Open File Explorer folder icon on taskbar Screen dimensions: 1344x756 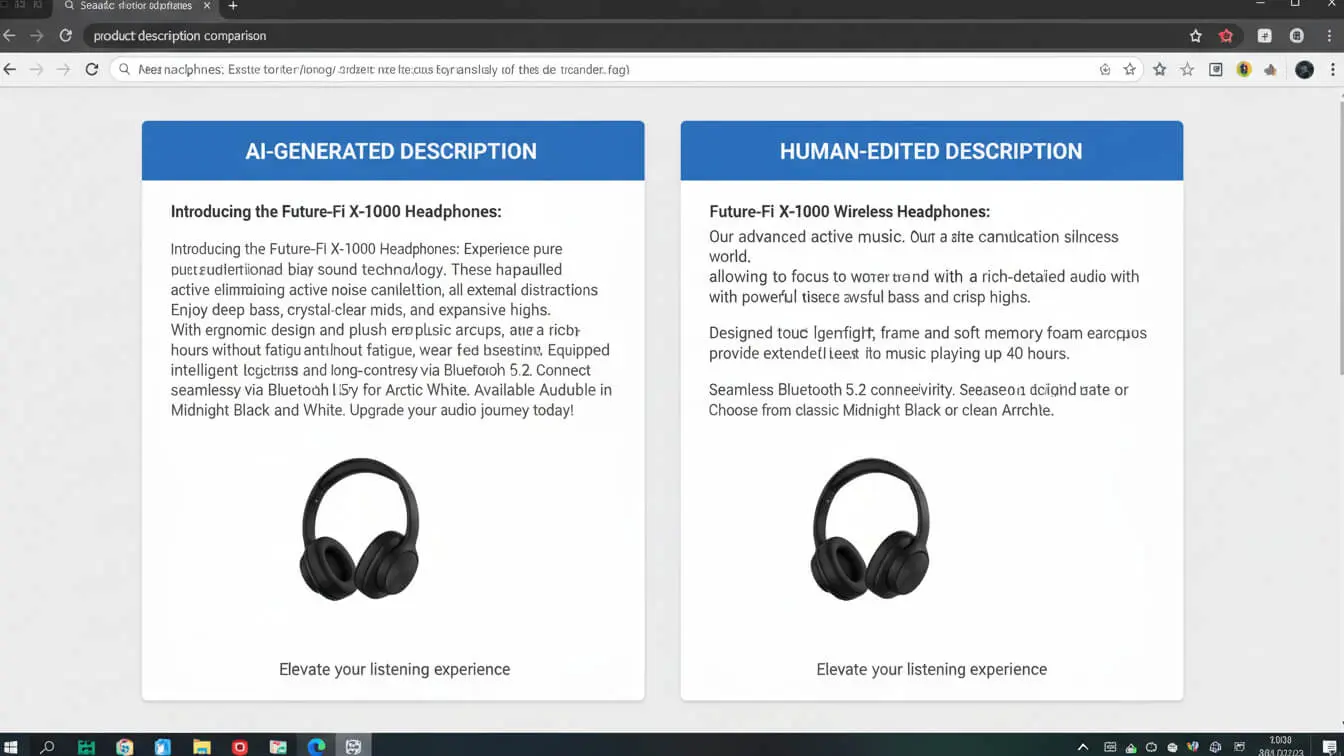click(201, 746)
